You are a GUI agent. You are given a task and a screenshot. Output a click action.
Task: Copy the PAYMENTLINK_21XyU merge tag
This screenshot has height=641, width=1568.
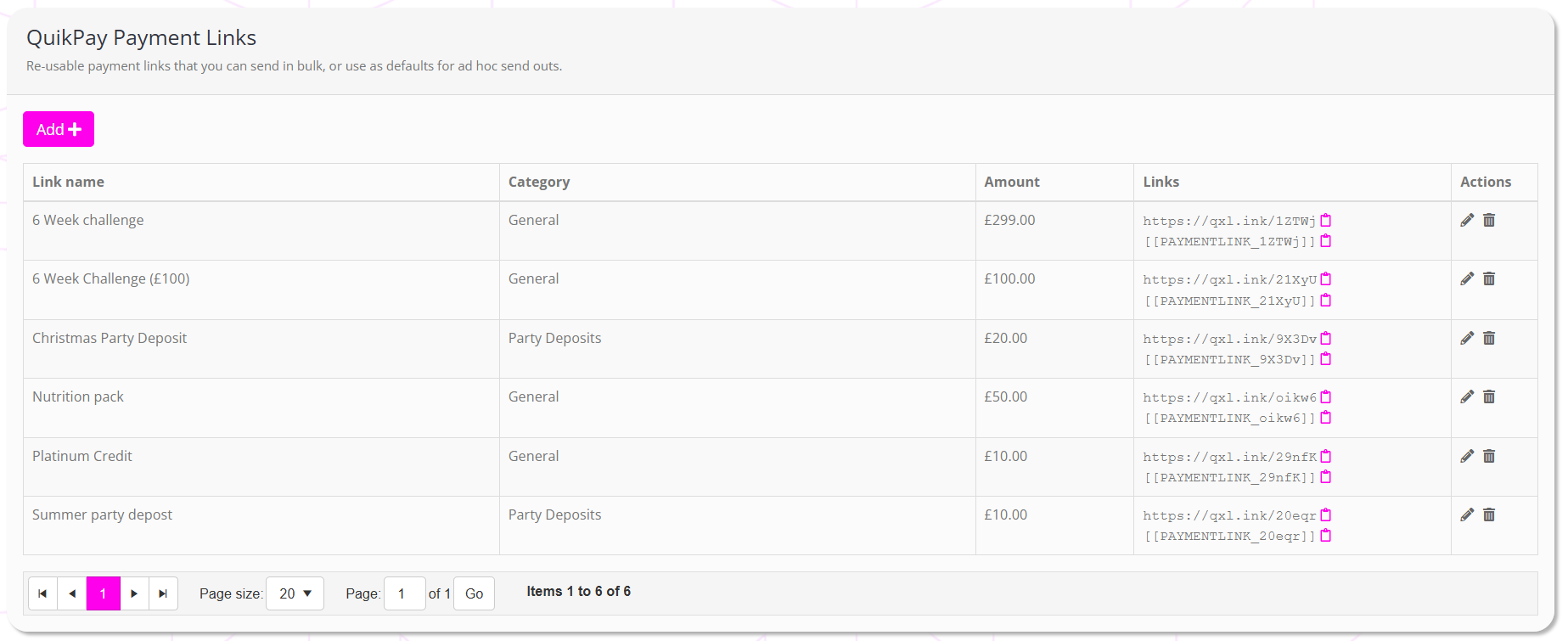(x=1326, y=301)
